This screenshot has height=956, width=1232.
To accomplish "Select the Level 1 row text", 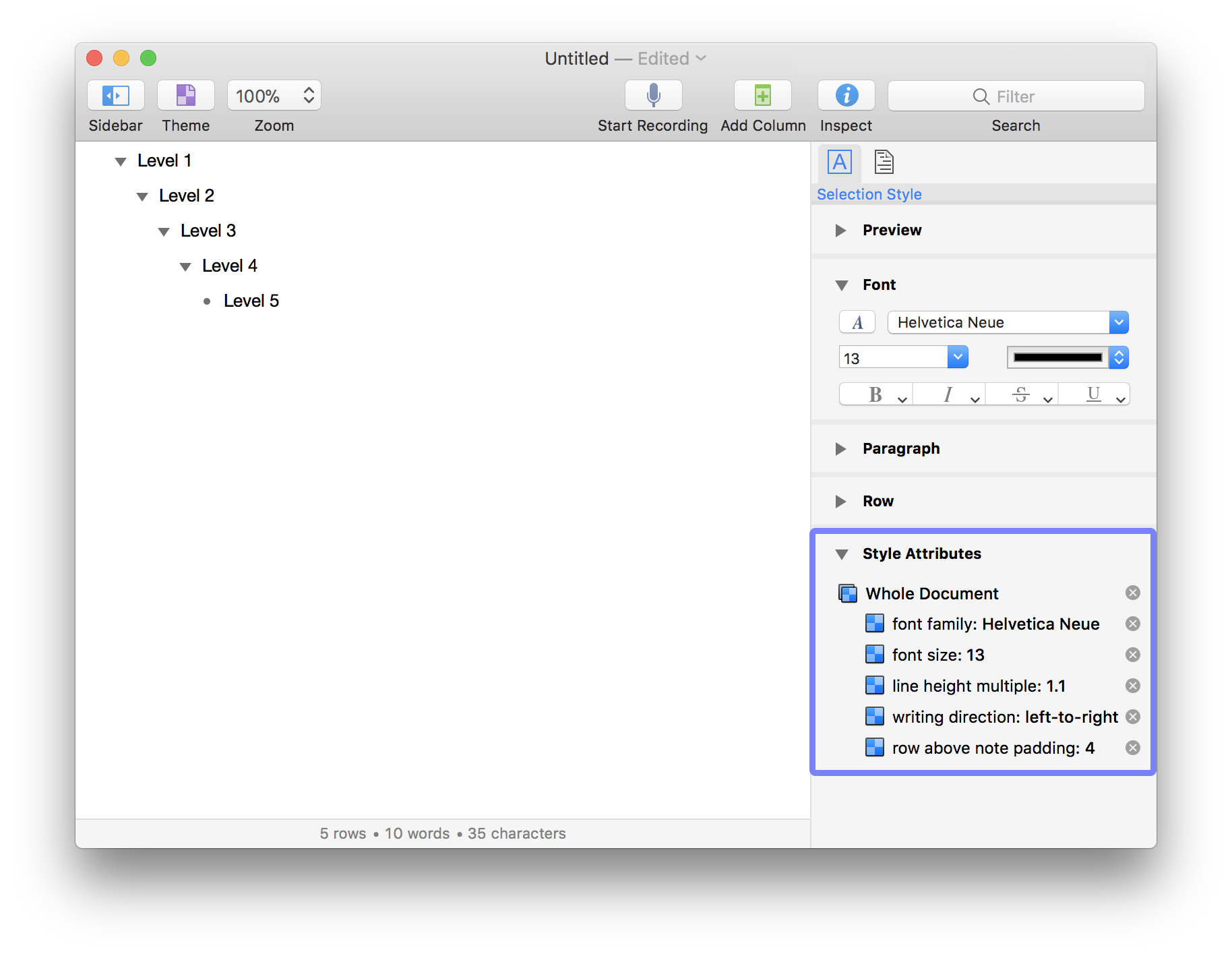I will (x=164, y=160).
